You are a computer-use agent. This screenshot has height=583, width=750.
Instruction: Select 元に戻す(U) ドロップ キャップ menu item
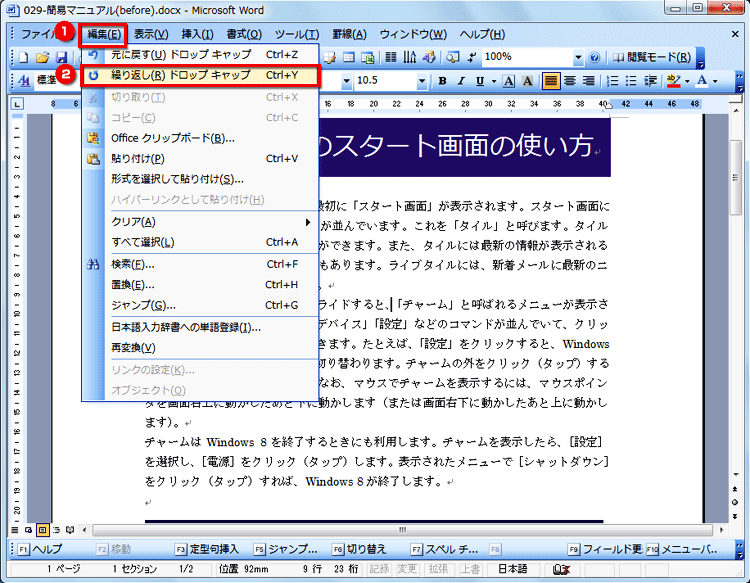200,55
